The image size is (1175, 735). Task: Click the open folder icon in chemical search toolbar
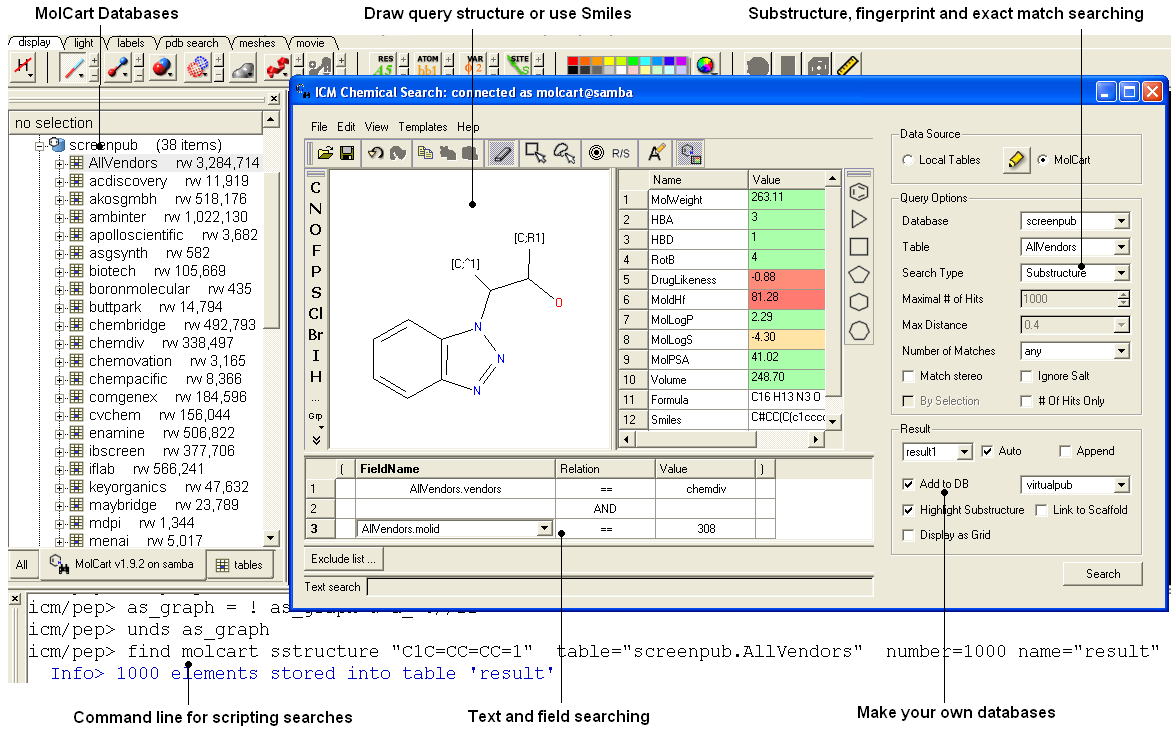(x=325, y=153)
